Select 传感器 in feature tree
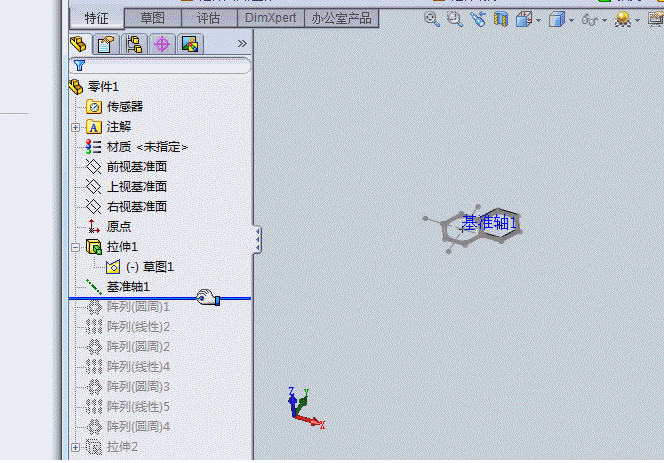 coord(124,107)
